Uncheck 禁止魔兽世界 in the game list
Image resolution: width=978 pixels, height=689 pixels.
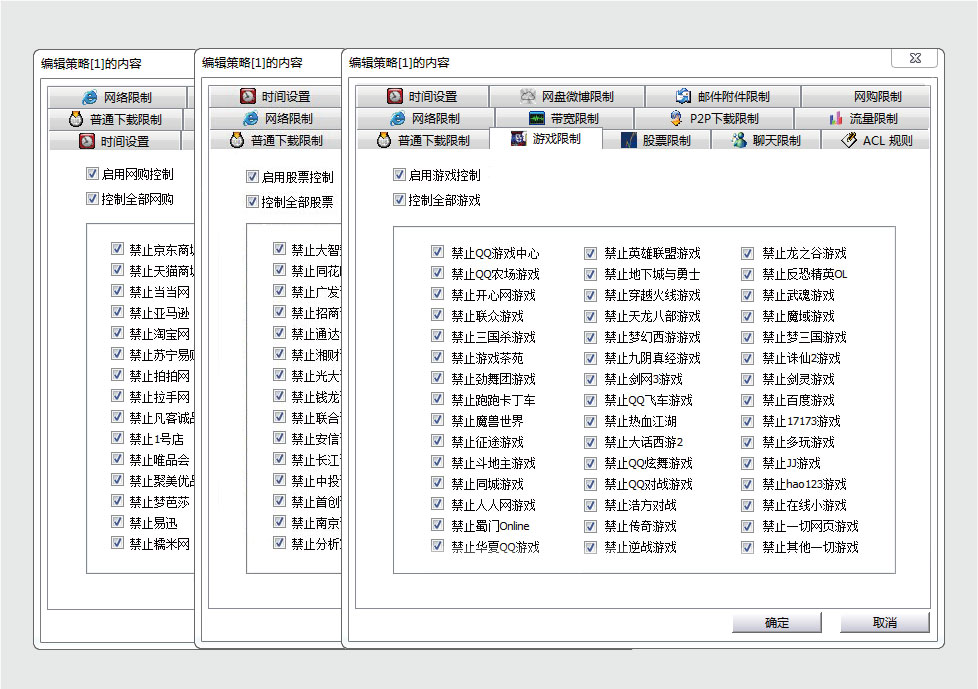[437, 421]
